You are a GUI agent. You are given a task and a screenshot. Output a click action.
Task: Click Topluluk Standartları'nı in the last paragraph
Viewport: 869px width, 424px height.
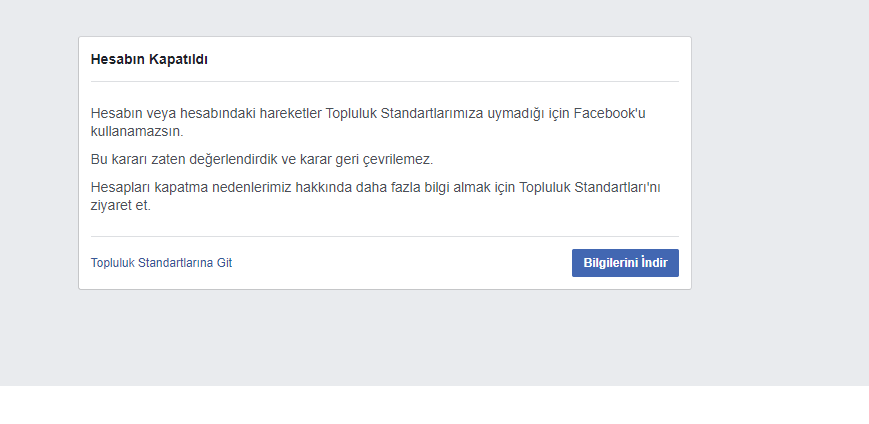coord(590,187)
